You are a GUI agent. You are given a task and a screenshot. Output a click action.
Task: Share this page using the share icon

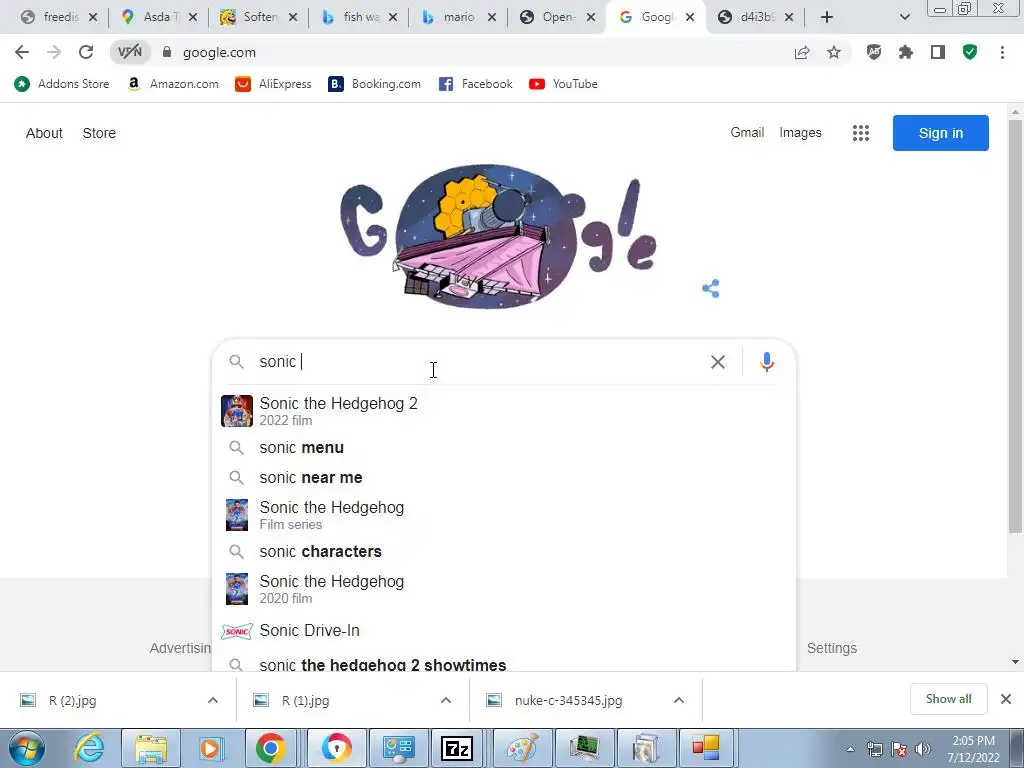802,52
